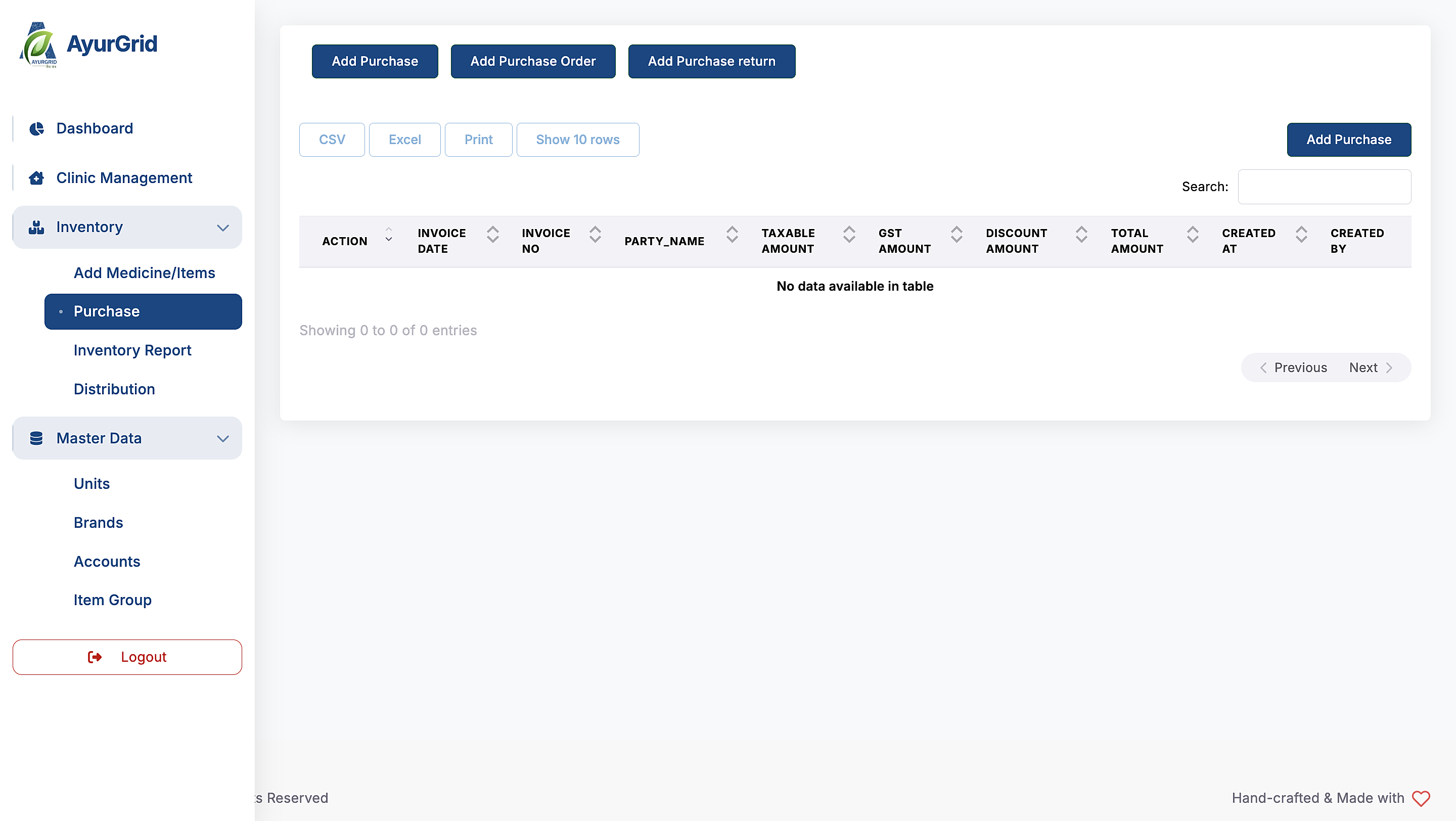
Task: Sort by Created At arrows
Action: click(1301, 235)
